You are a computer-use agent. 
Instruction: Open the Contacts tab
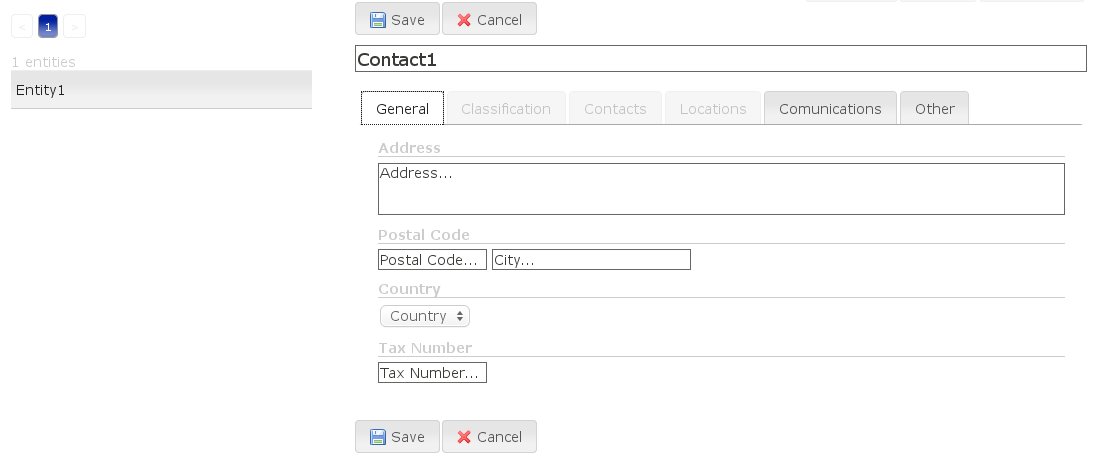point(615,108)
